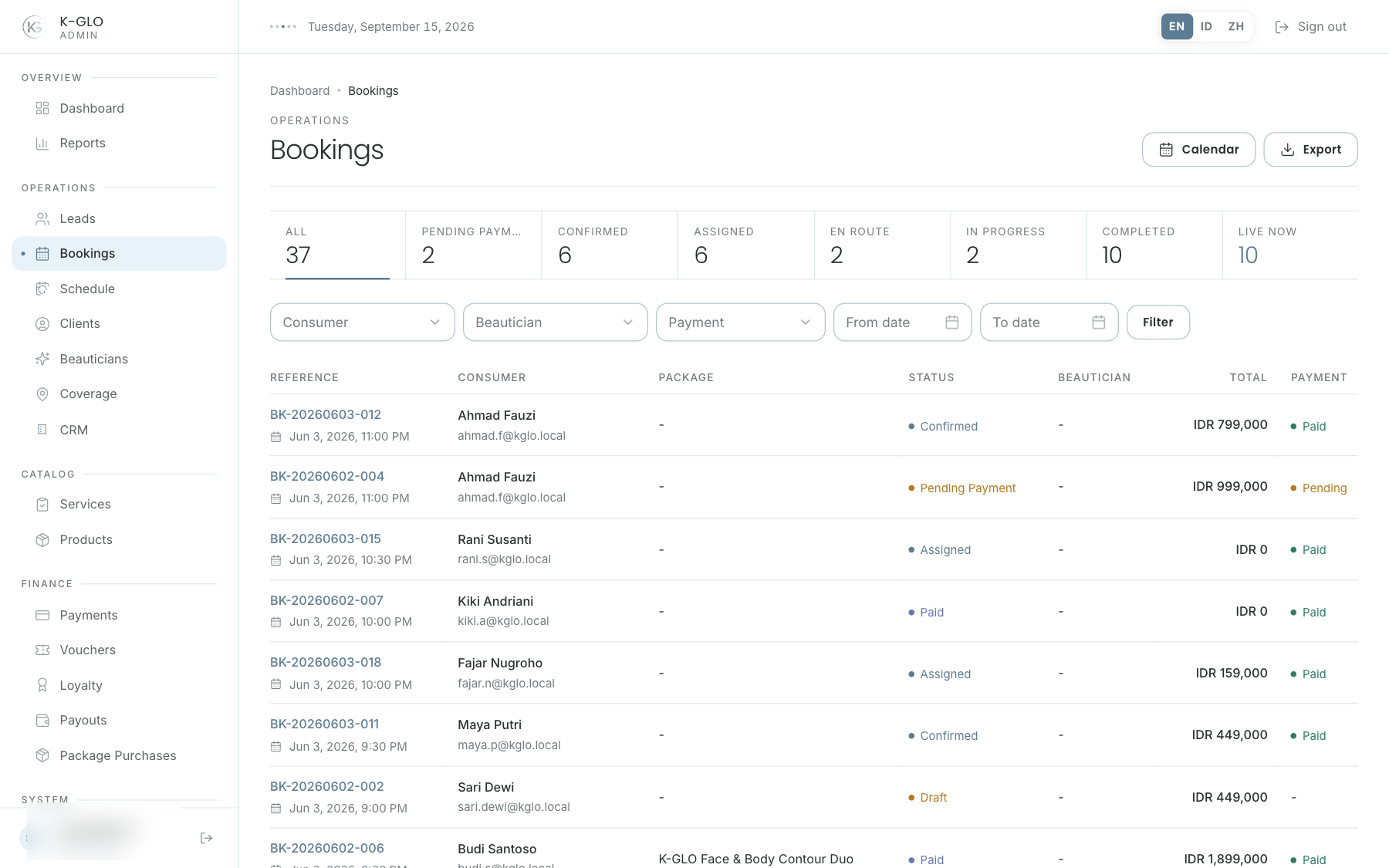Click the Payouts wallet icon

[x=42, y=721]
